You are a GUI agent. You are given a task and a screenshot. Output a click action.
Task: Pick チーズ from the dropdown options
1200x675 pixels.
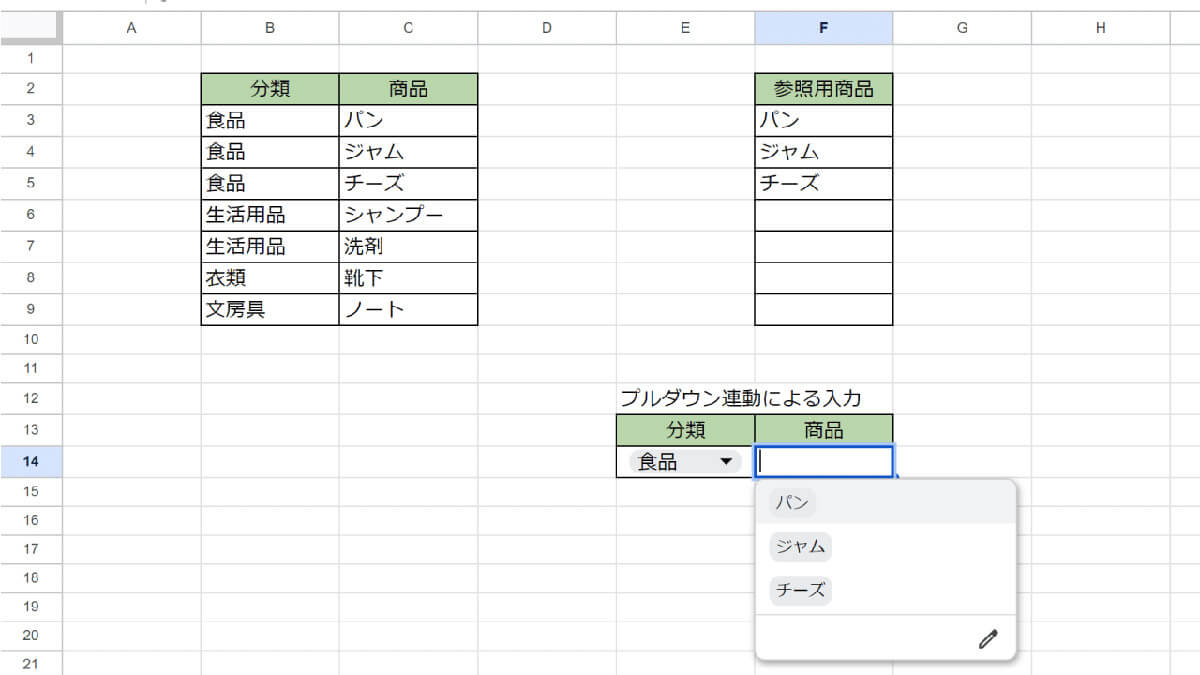tap(800, 590)
